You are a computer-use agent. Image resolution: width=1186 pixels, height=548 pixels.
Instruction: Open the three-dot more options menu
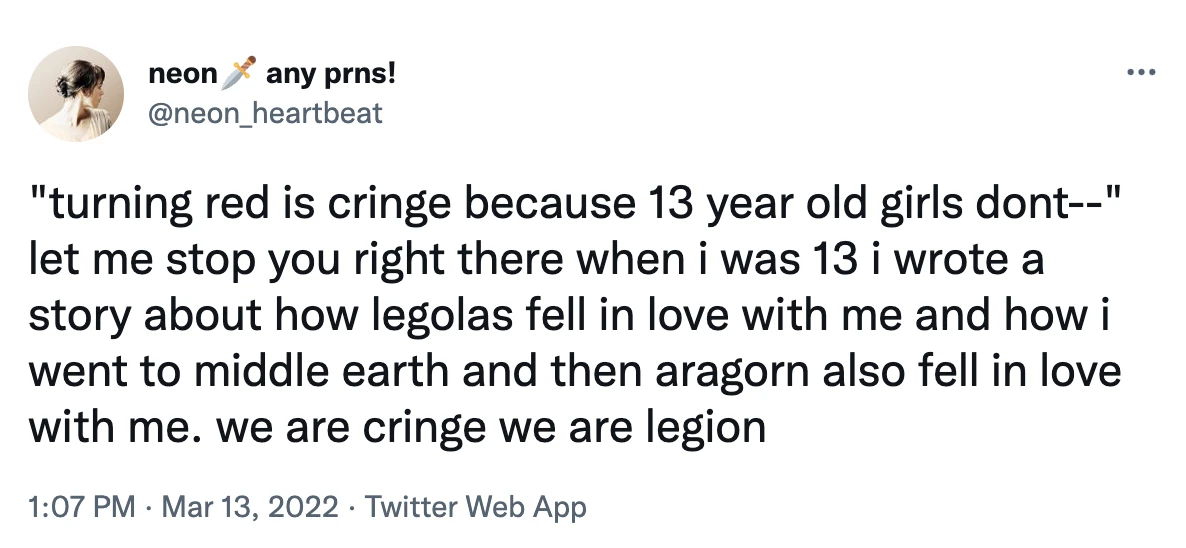tap(1140, 73)
